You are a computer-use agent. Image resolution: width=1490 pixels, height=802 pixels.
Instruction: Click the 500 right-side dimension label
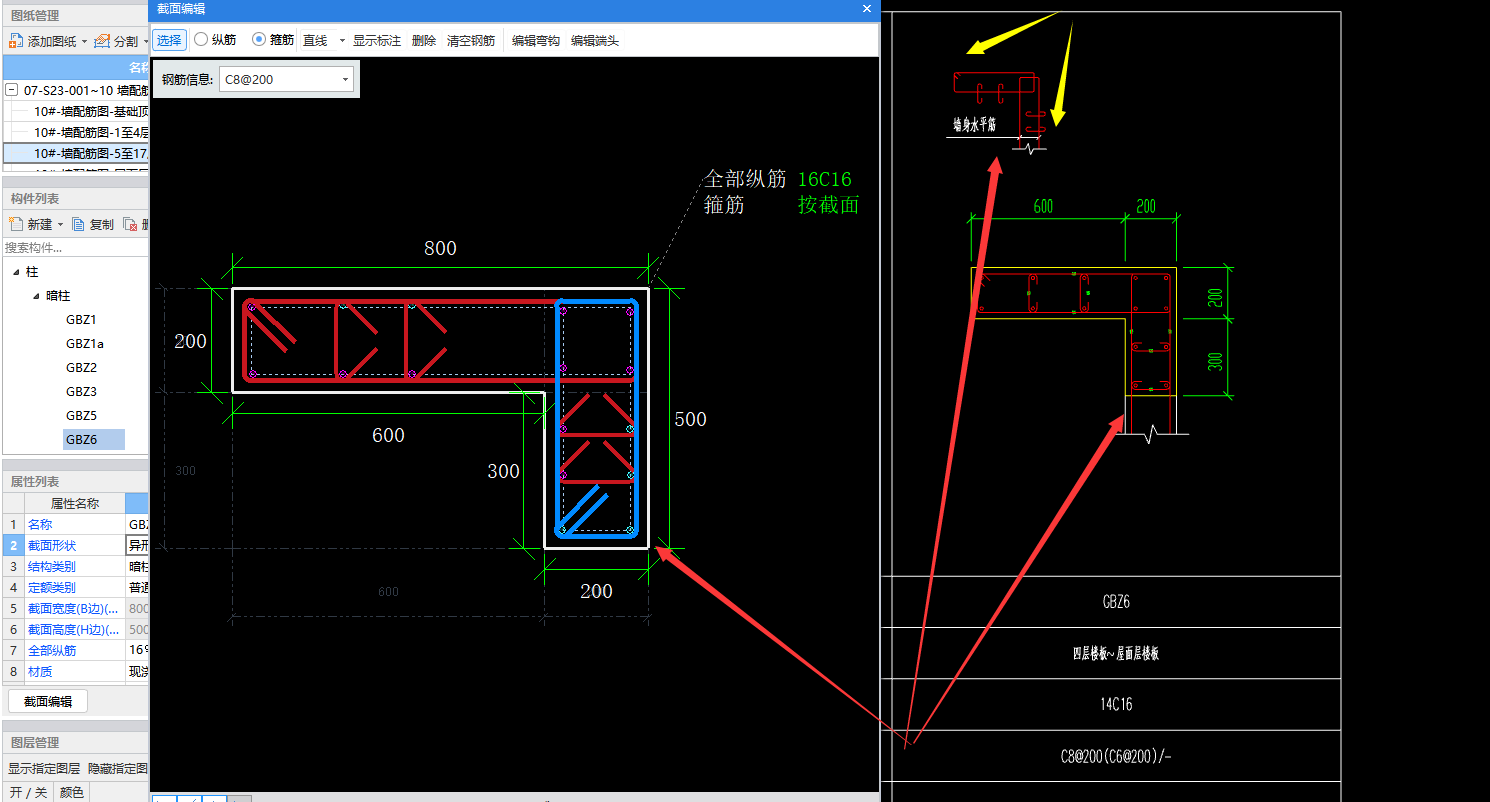690,419
